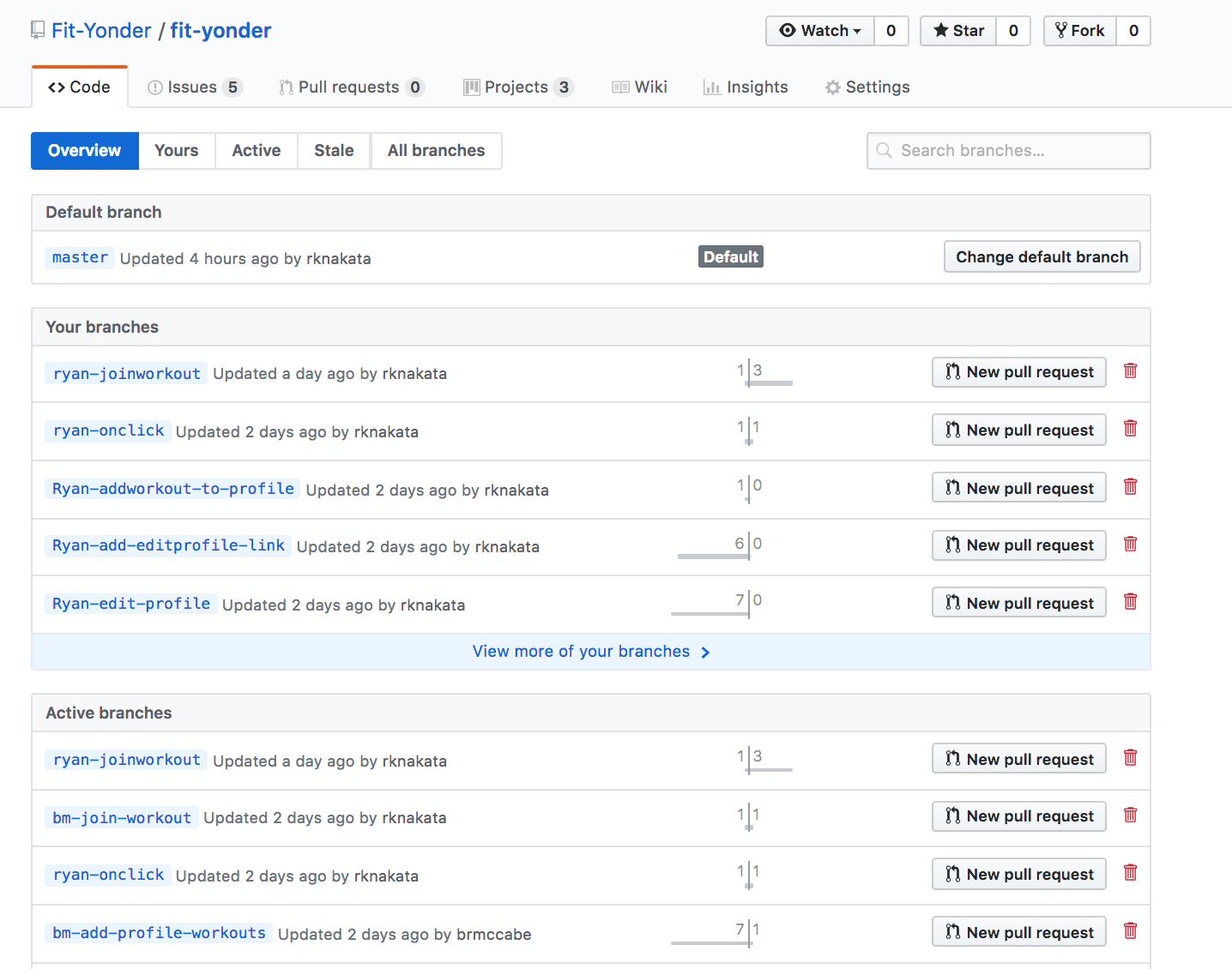Open the bm-add-profile-workouts branch
1232x969 pixels.
tap(159, 933)
